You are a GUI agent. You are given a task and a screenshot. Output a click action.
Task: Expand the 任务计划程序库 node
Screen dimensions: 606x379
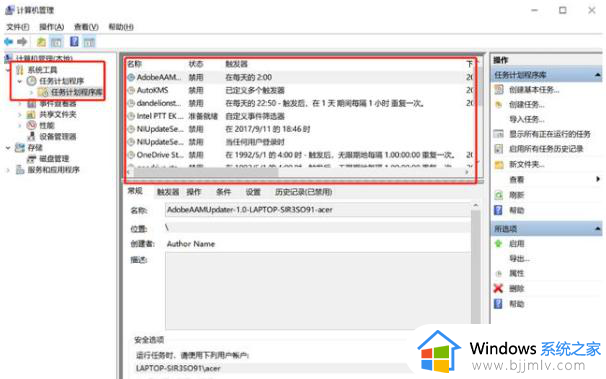pyautogui.click(x=32, y=92)
